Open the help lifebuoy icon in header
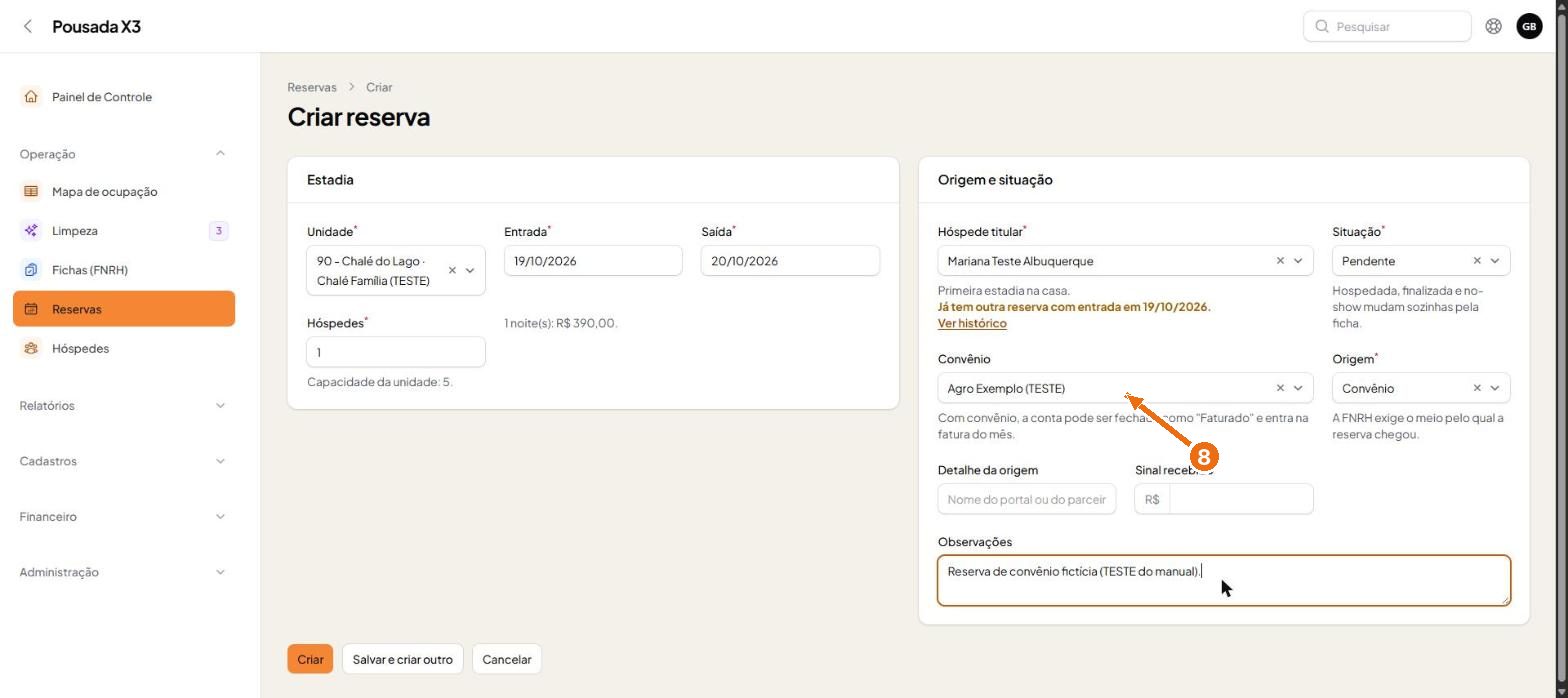Viewport: 1568px width, 698px height. tap(1493, 26)
